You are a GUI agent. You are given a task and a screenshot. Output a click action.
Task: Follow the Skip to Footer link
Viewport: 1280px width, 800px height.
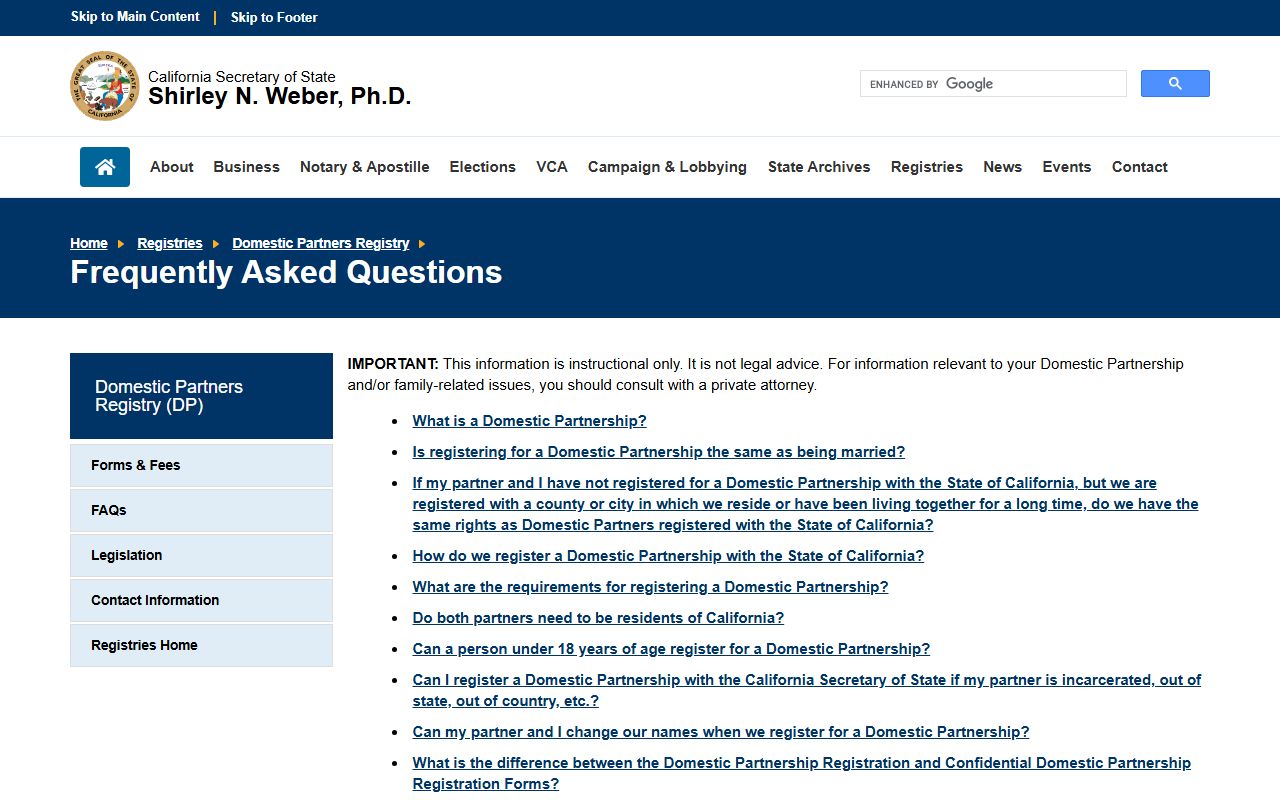click(x=274, y=17)
